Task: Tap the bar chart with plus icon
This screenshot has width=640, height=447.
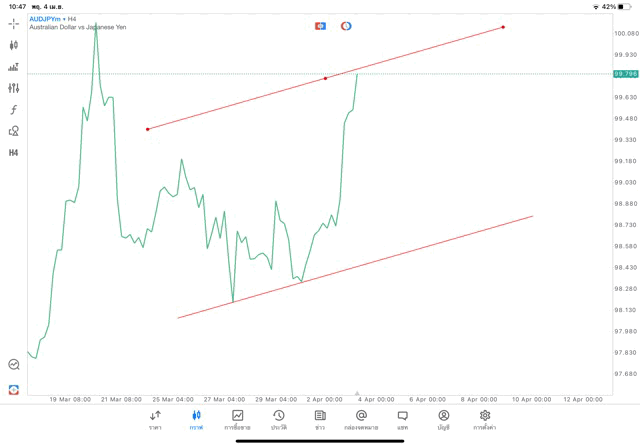Action: [14, 67]
